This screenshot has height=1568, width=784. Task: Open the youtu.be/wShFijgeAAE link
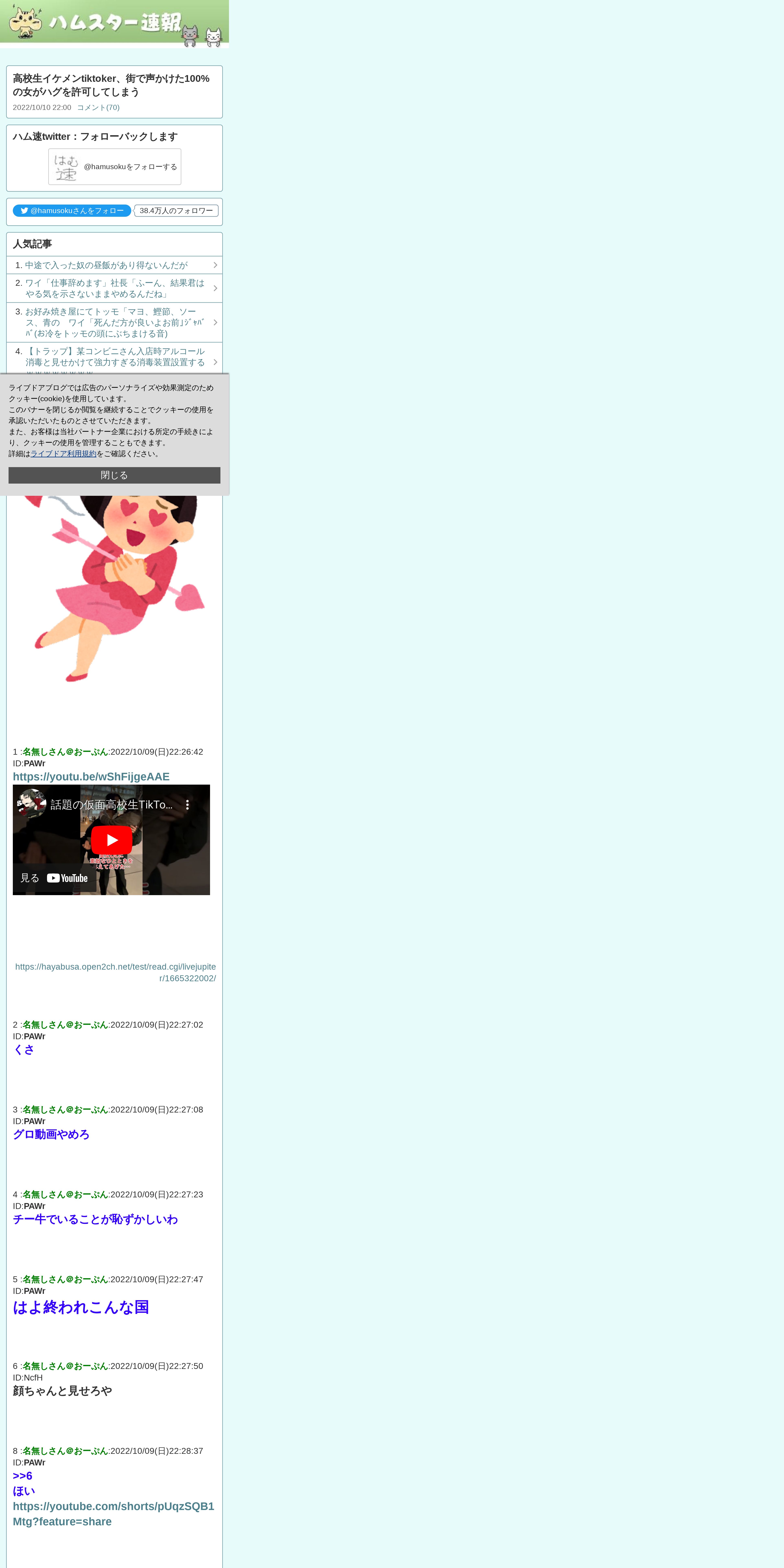[x=91, y=777]
